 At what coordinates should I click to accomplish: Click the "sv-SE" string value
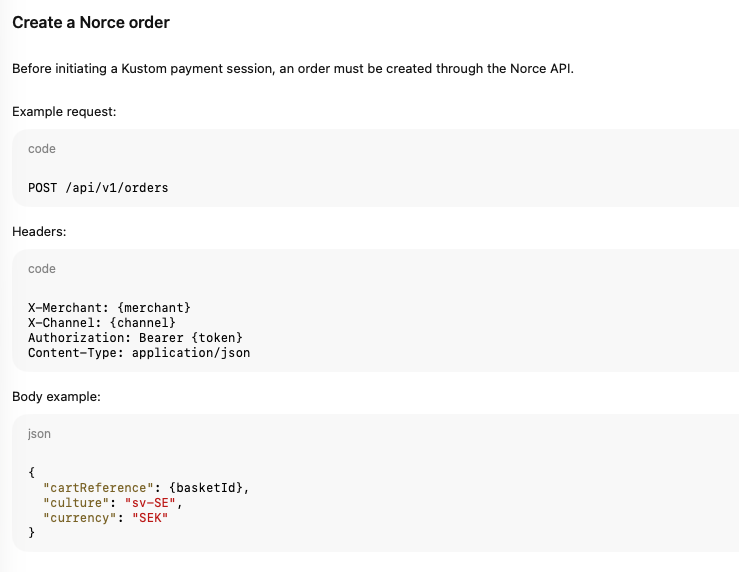150,502
